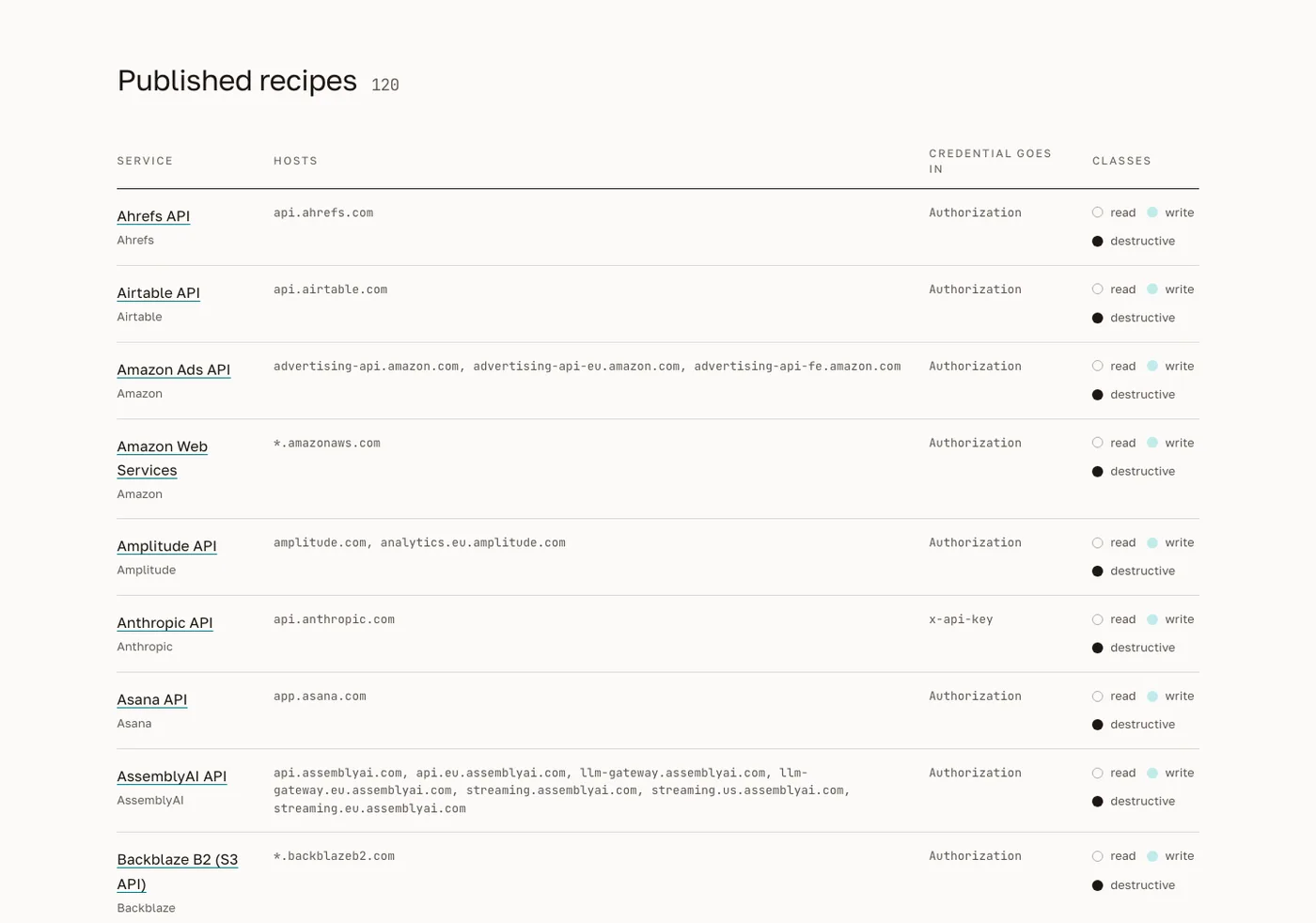Select the api.anthropic.com host text
This screenshot has width=1316, height=923.
[x=334, y=619]
